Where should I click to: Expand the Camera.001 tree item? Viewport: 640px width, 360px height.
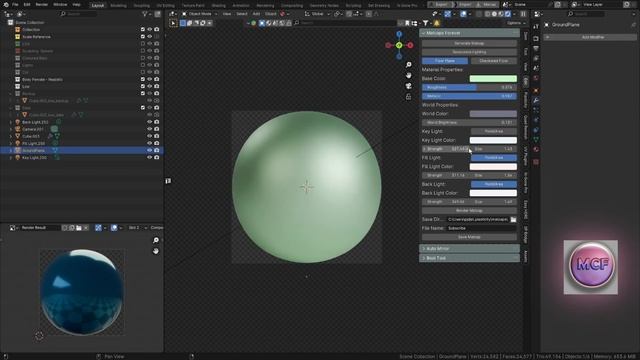pyautogui.click(x=11, y=129)
